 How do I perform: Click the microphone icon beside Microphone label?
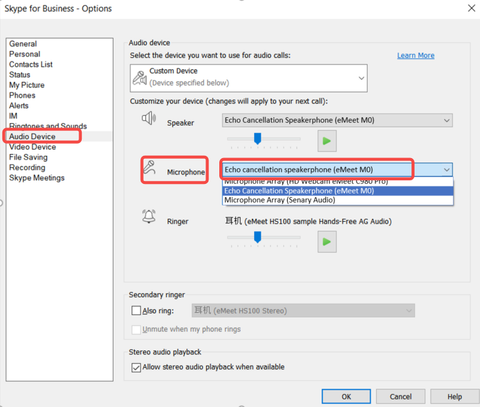click(150, 167)
